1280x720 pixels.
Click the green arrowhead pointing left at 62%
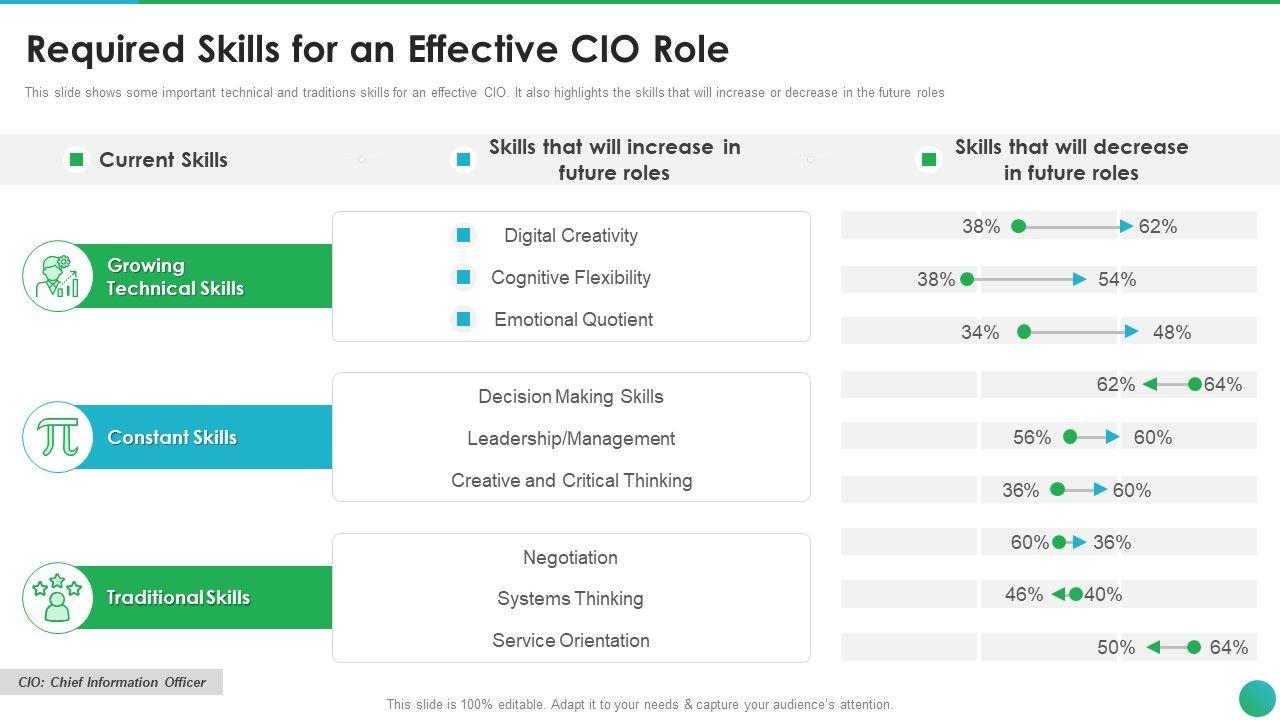point(1150,384)
